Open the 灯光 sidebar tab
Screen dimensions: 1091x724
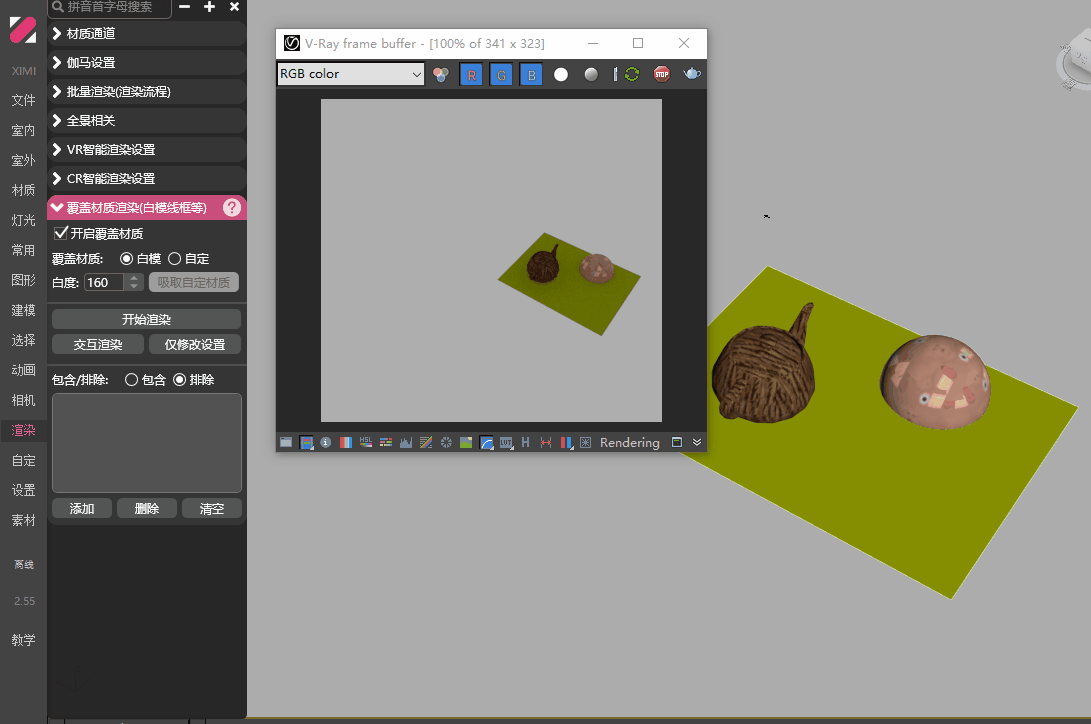23,220
